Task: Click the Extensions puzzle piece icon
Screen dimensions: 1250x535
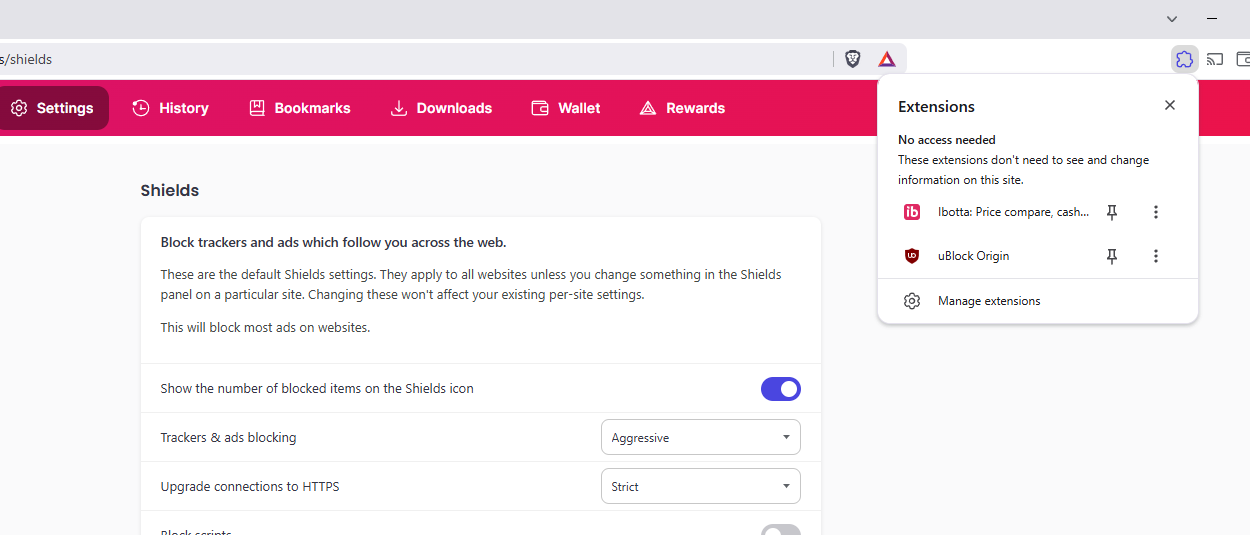Action: click(x=1184, y=59)
